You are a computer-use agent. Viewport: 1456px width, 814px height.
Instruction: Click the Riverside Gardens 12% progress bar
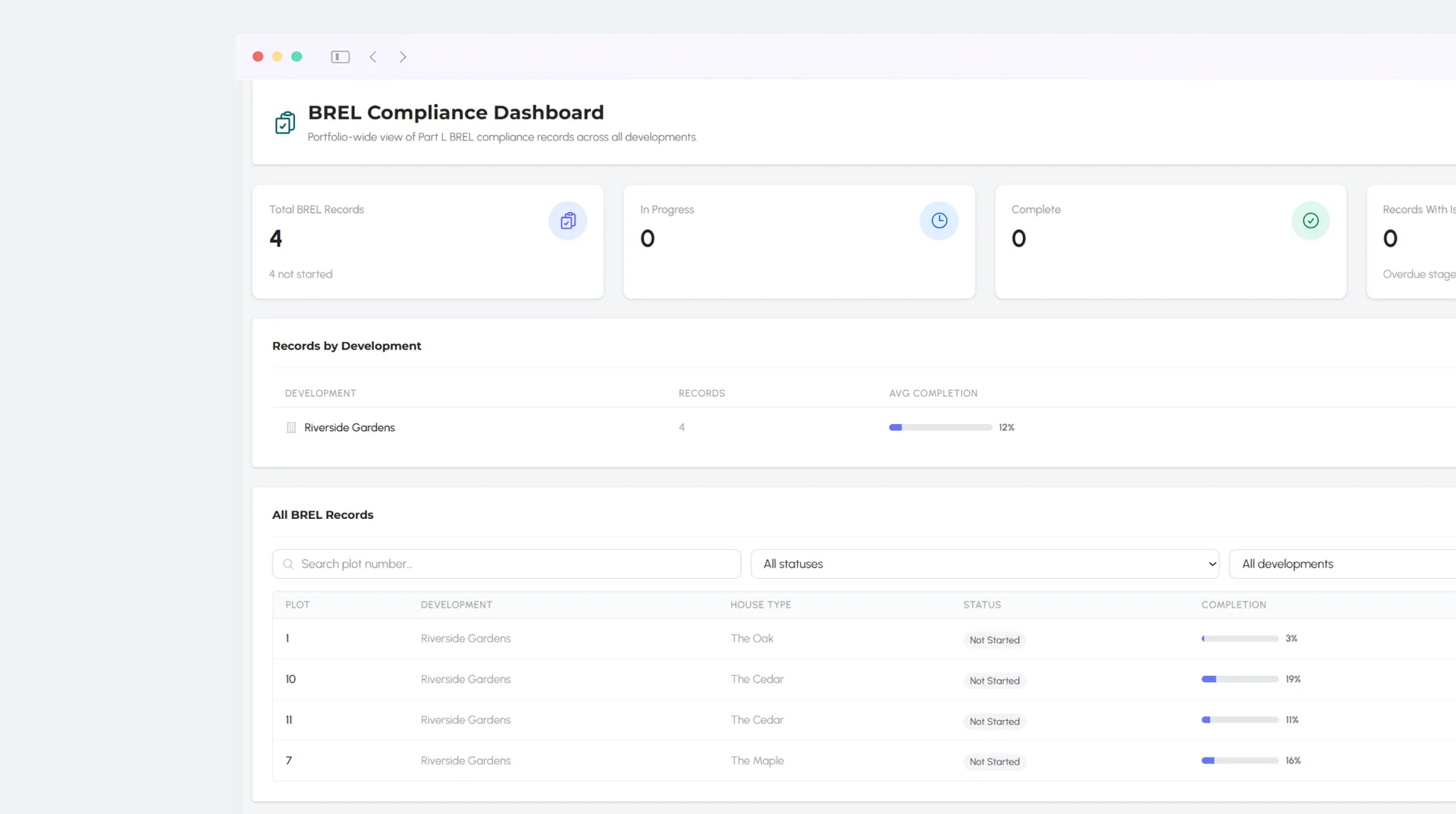coord(940,428)
